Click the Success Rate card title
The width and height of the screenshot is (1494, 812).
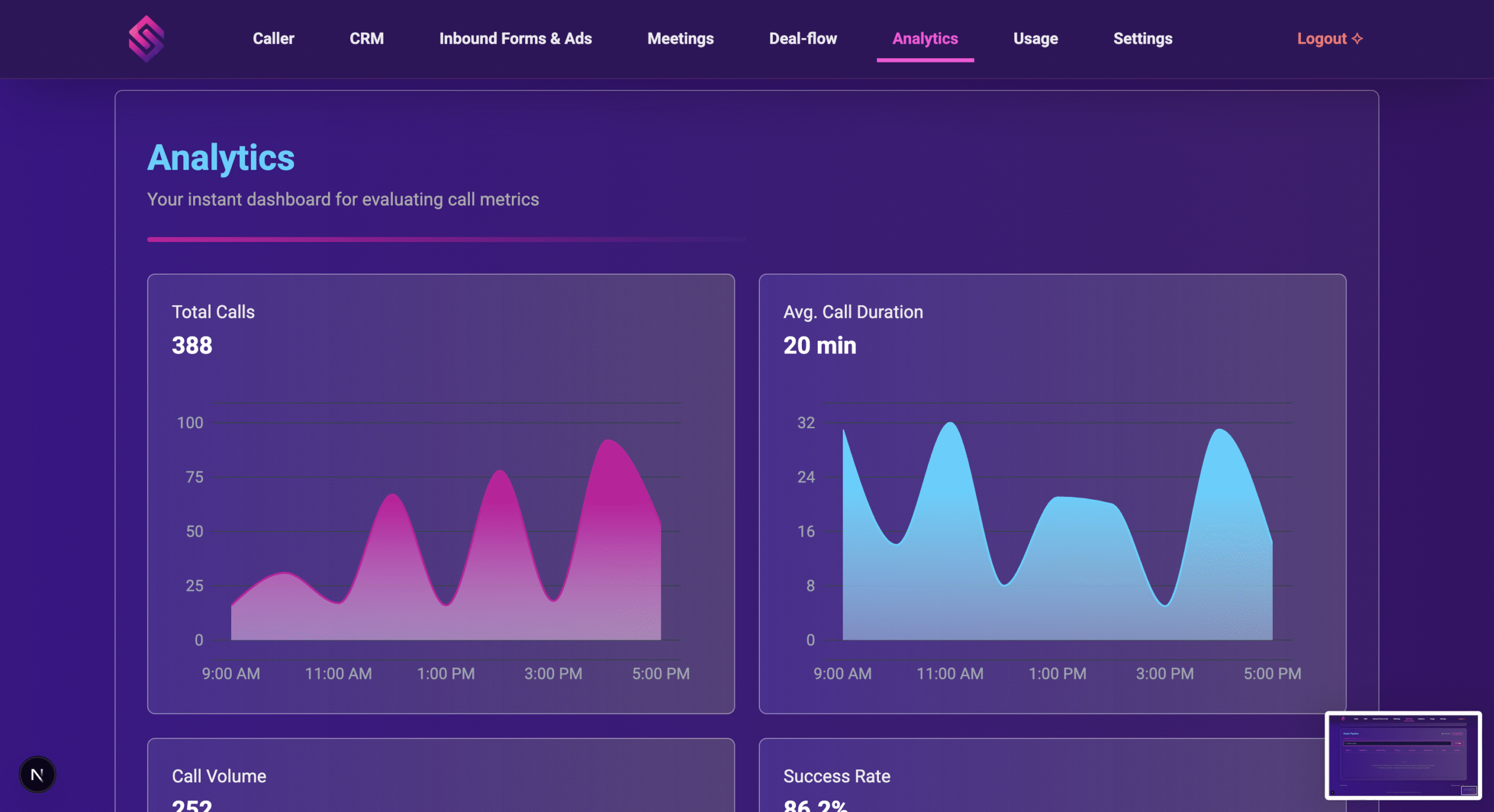pyautogui.click(x=836, y=776)
